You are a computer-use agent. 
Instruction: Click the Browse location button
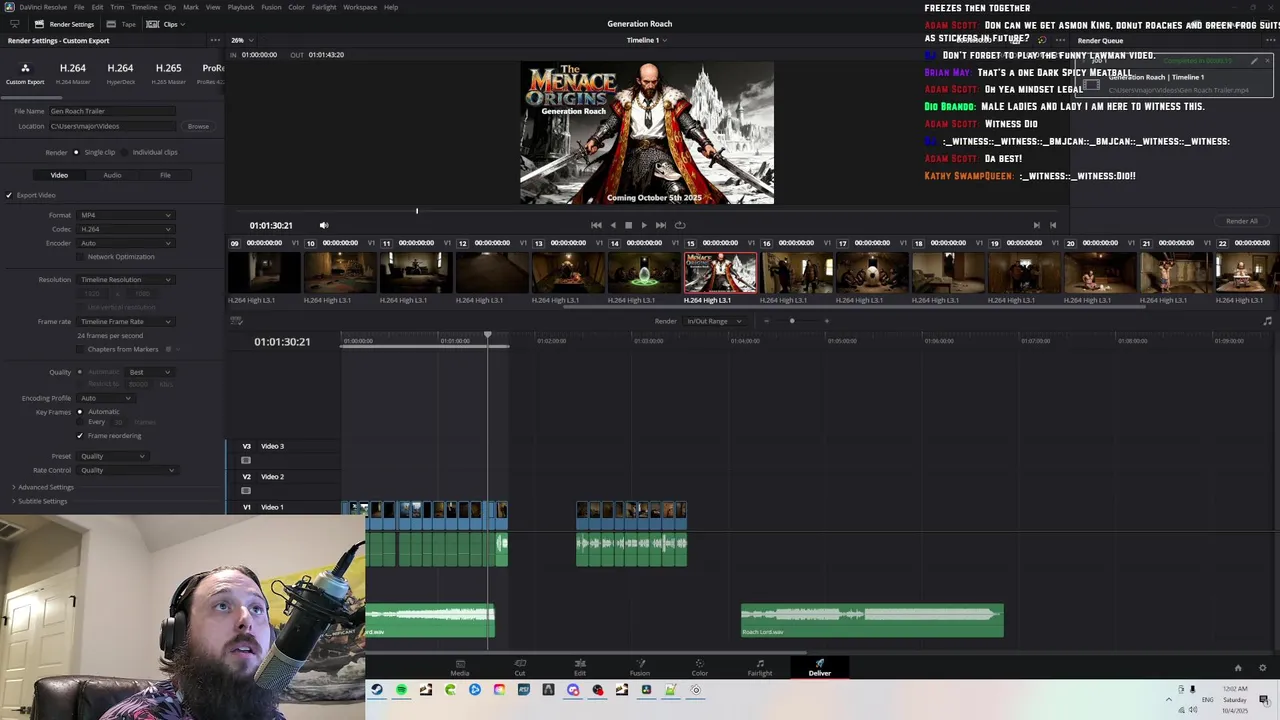198,126
